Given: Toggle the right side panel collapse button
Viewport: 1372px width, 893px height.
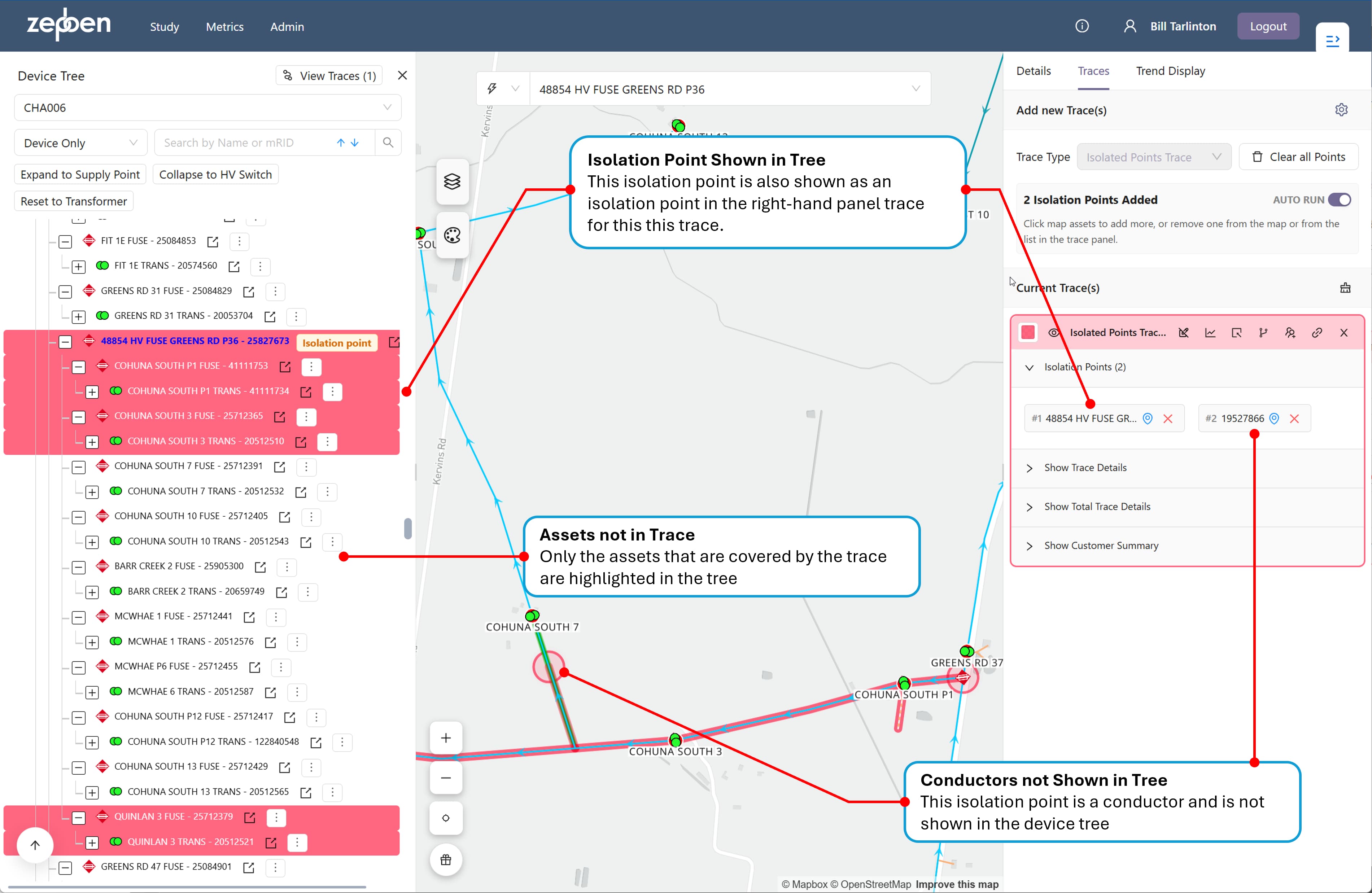Looking at the screenshot, I should [x=1332, y=40].
